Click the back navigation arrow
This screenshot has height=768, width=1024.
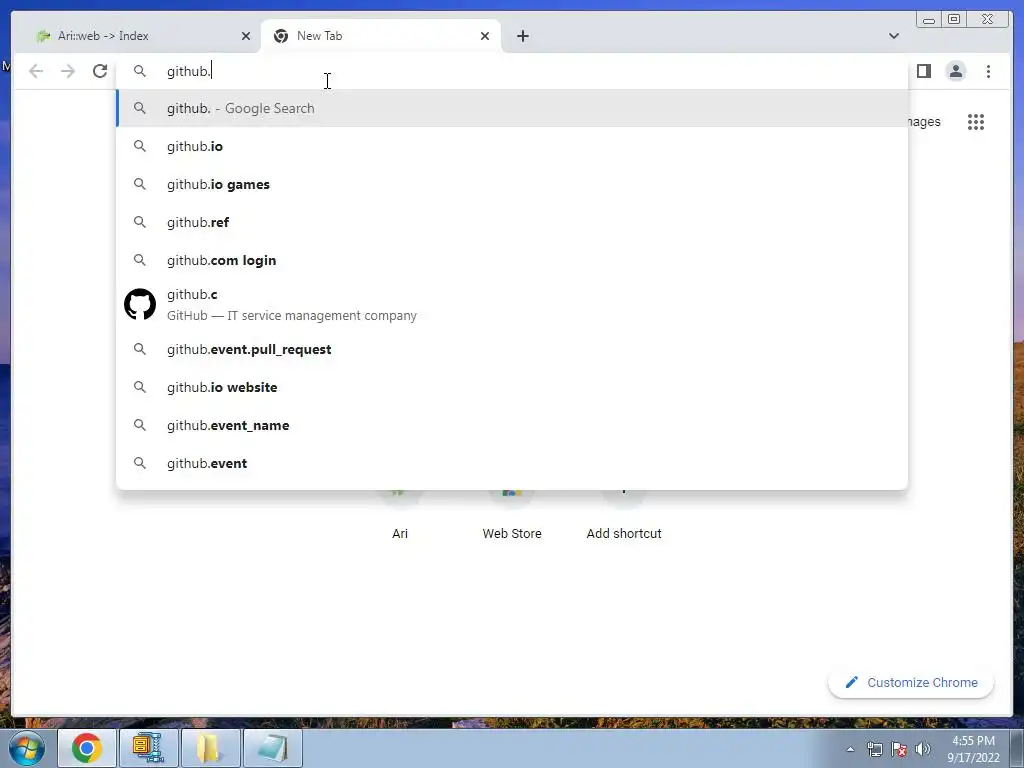click(x=36, y=71)
